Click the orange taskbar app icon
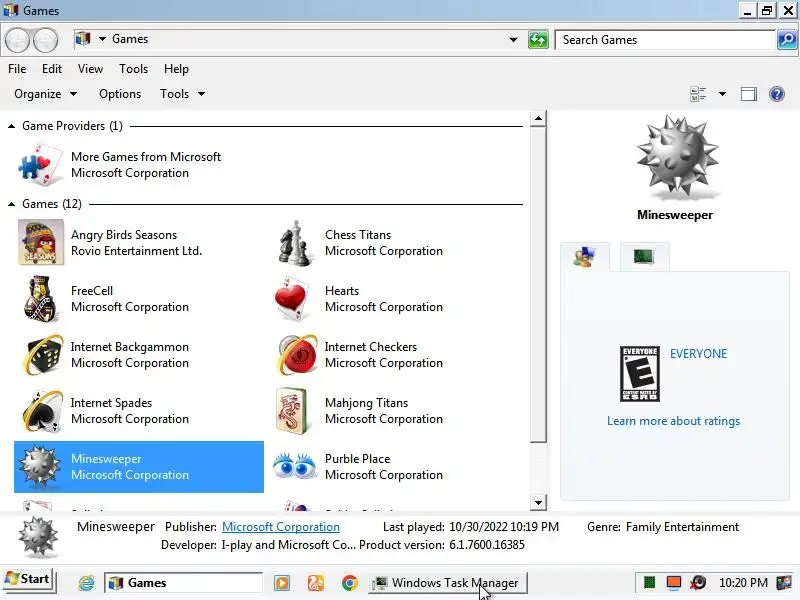This screenshot has height=600, width=800. click(x=316, y=583)
